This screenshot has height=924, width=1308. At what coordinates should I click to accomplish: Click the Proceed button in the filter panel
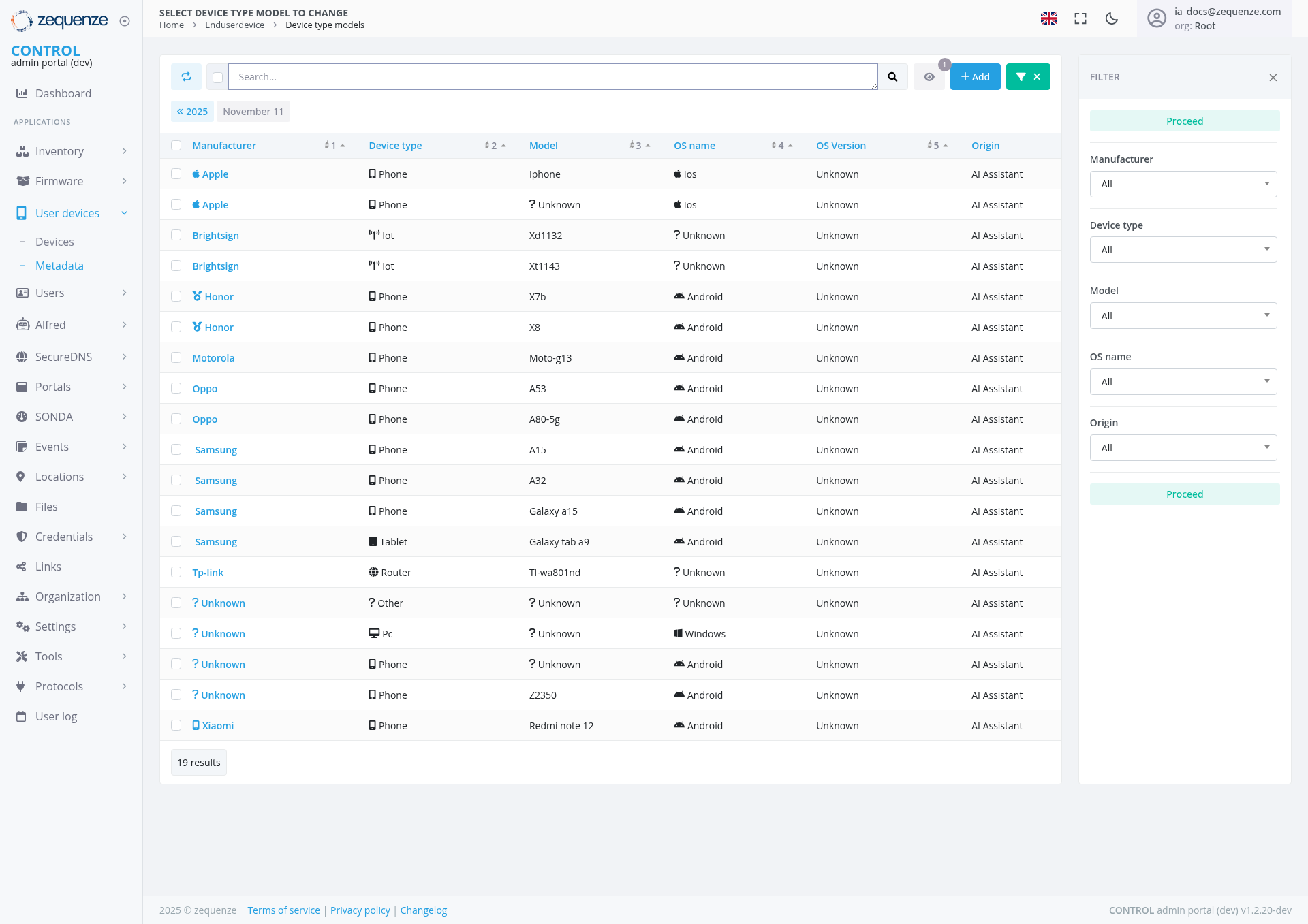pyautogui.click(x=1184, y=121)
